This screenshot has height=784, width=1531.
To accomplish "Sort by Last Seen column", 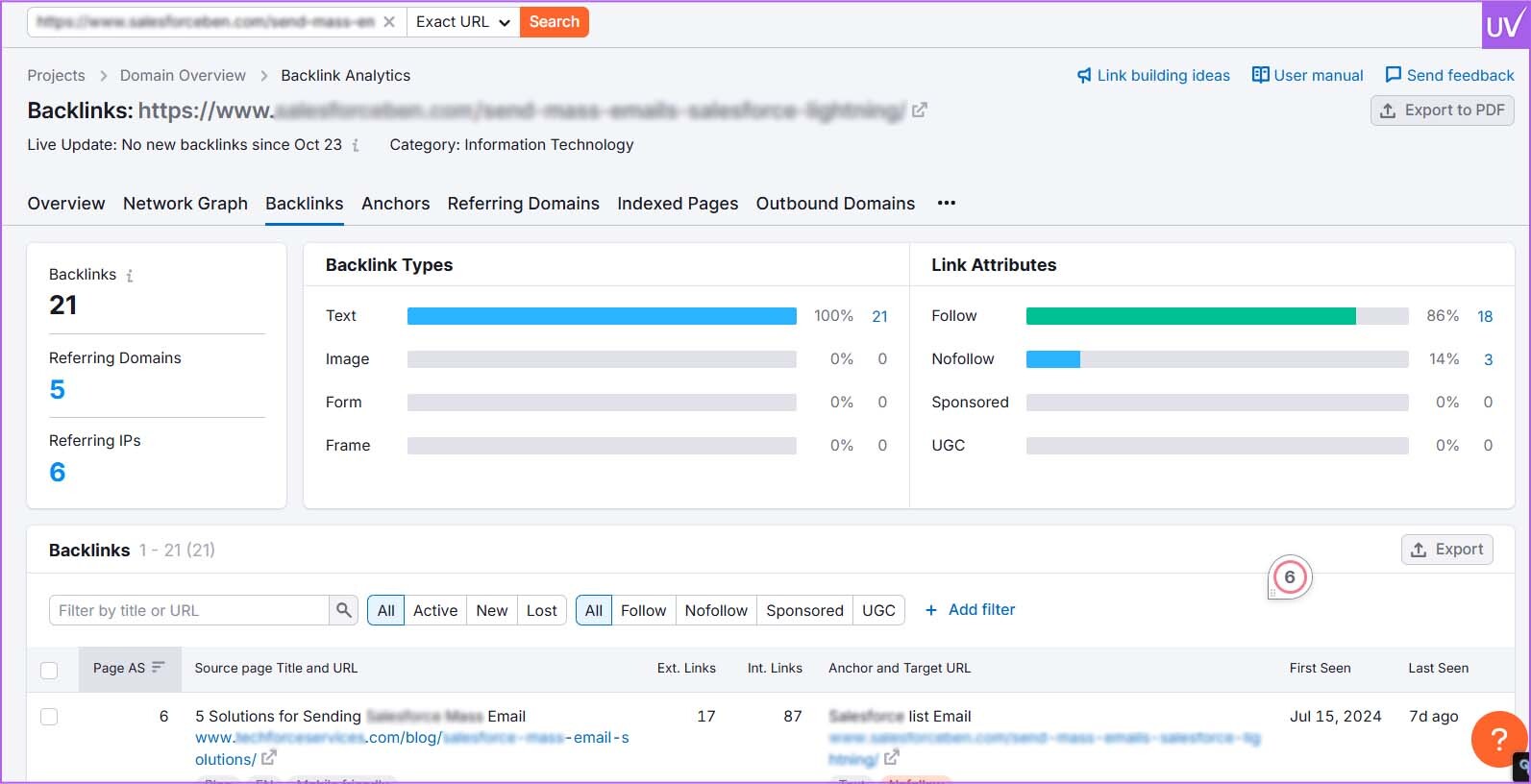I will tap(1438, 668).
